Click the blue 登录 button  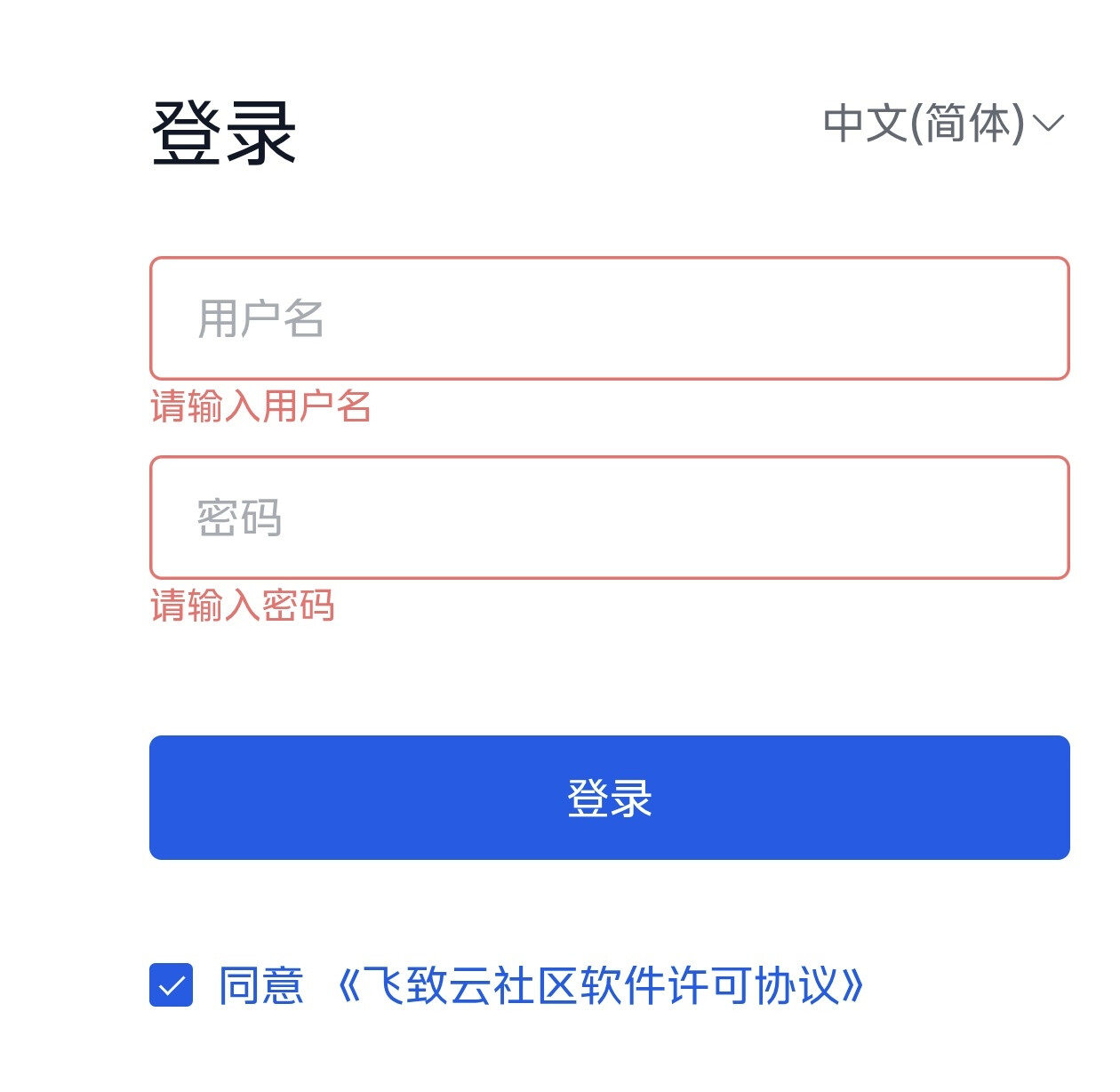(x=610, y=798)
